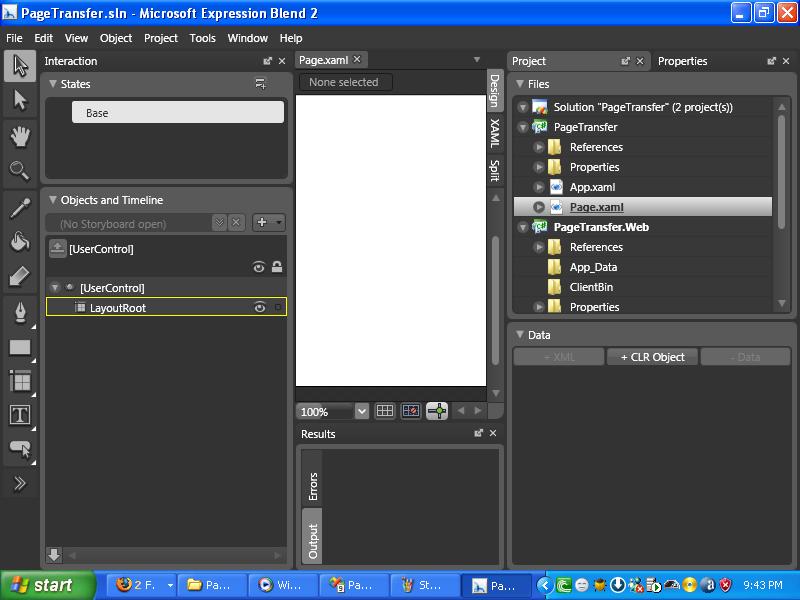Toggle the lock all icon in timeline header
Screen dimensions: 800x600
coord(277,267)
